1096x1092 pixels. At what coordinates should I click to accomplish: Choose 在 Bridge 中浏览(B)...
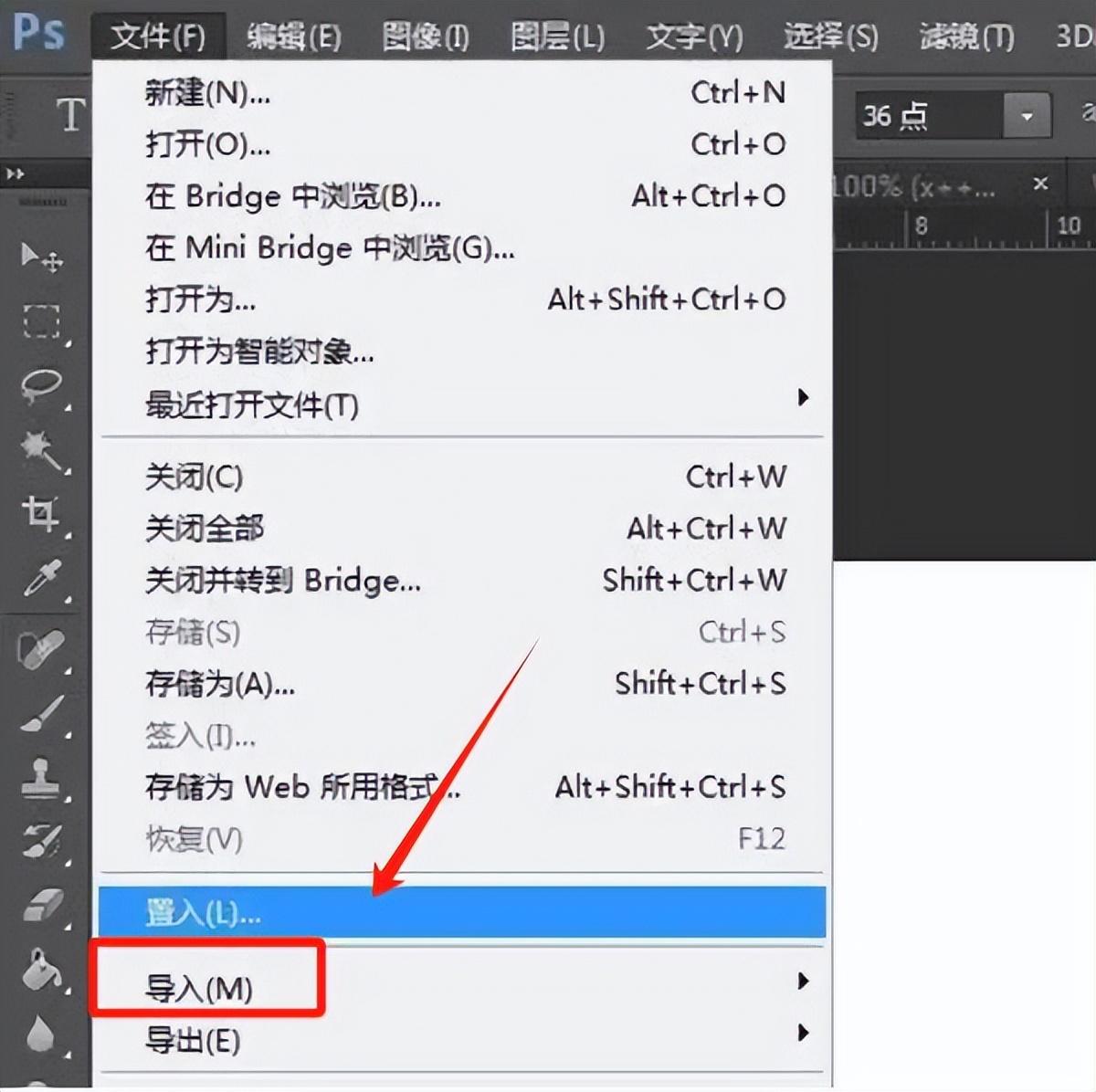coord(464,196)
